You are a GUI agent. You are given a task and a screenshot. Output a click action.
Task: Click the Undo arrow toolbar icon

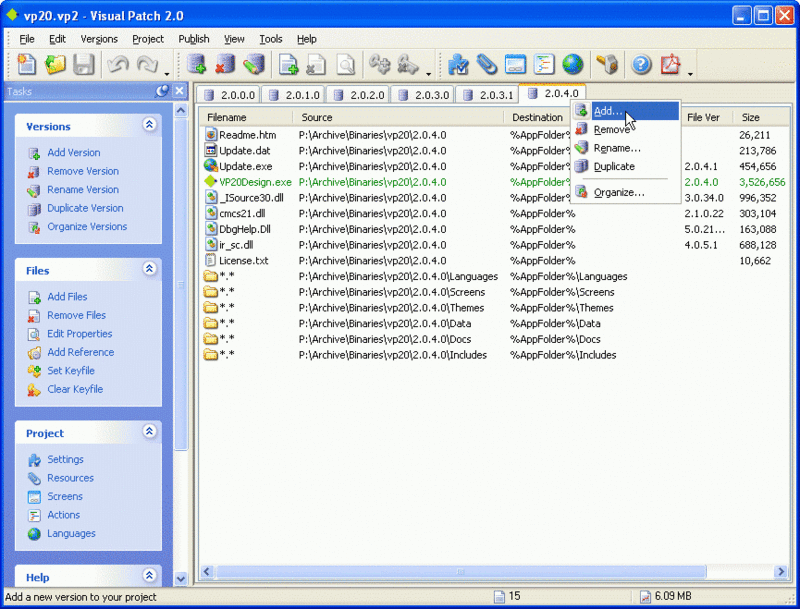pyautogui.click(x=118, y=65)
